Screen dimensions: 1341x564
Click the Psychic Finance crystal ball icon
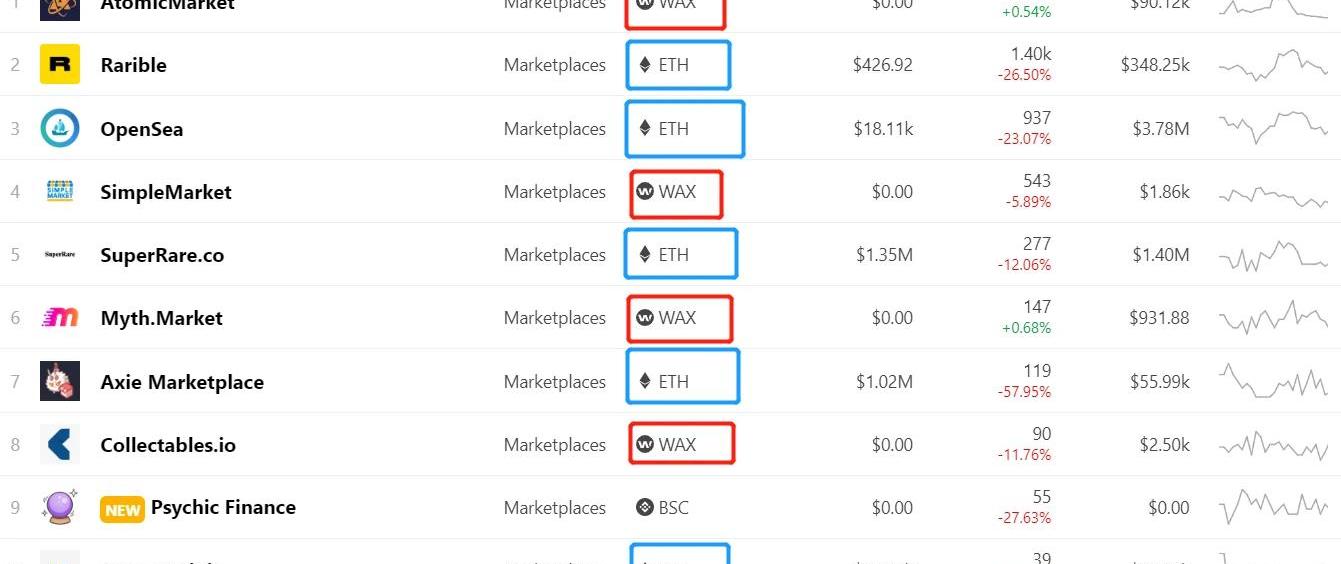pyautogui.click(x=60, y=507)
